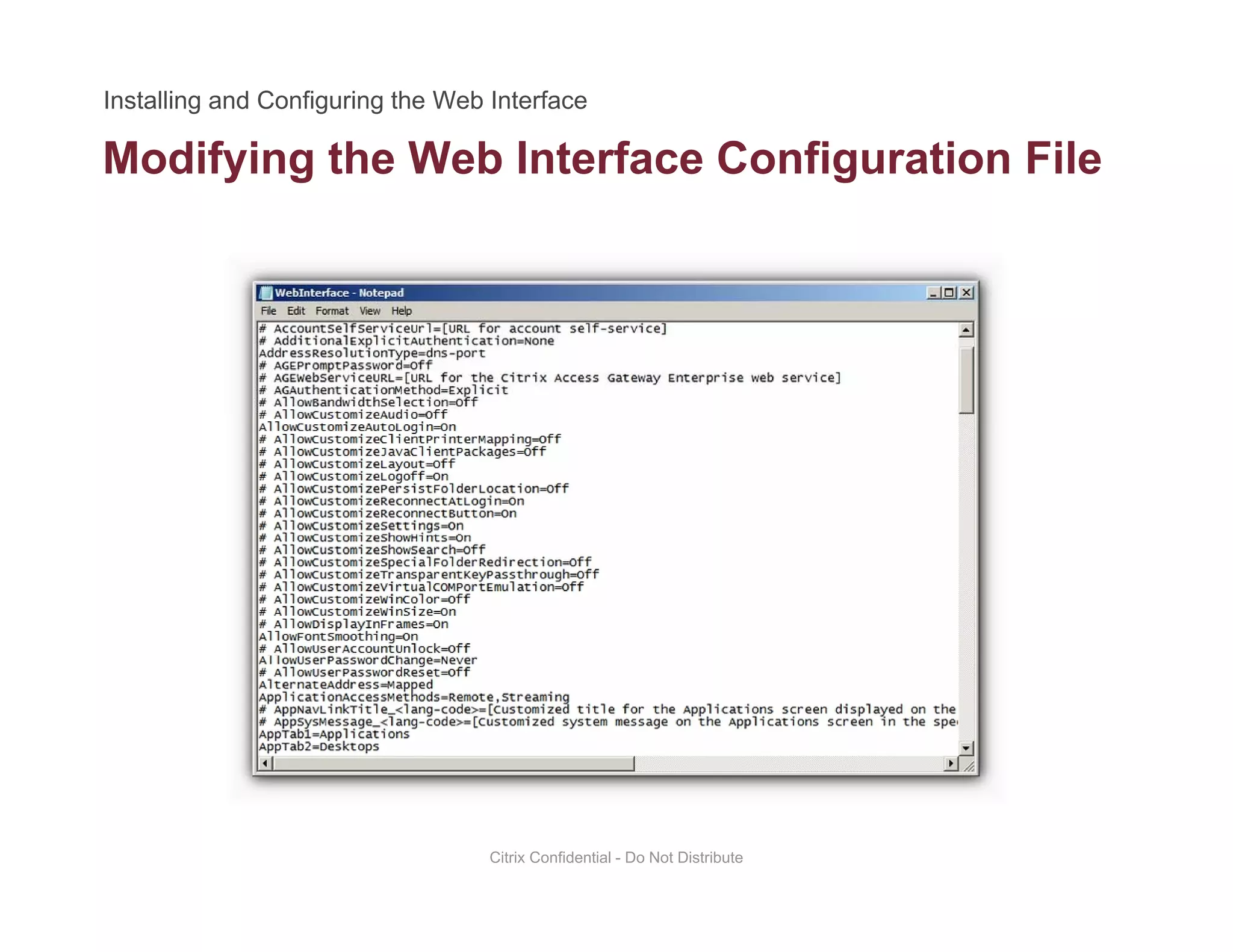Click the AlternateAddress=Mapped line
Image resolution: width=1233 pixels, height=952 pixels.
(346, 685)
